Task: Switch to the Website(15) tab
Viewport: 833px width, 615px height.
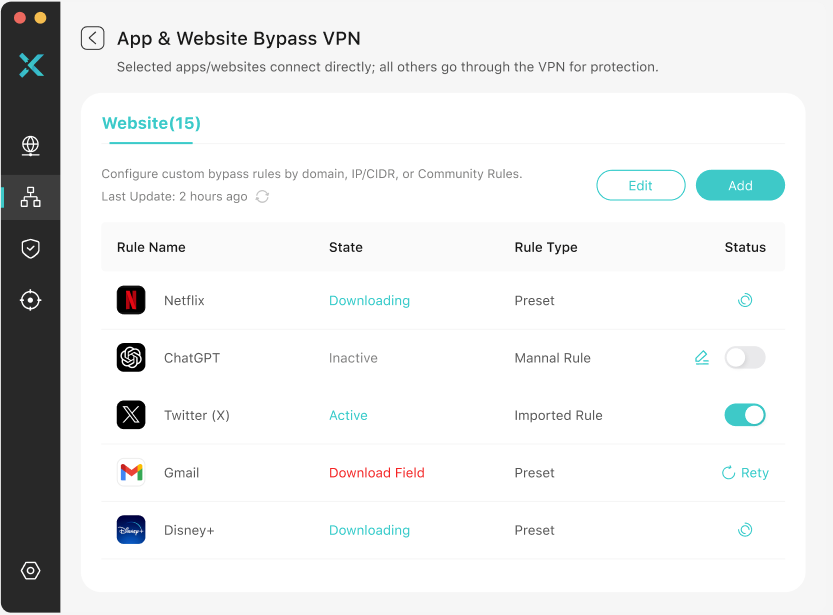Action: [x=151, y=123]
